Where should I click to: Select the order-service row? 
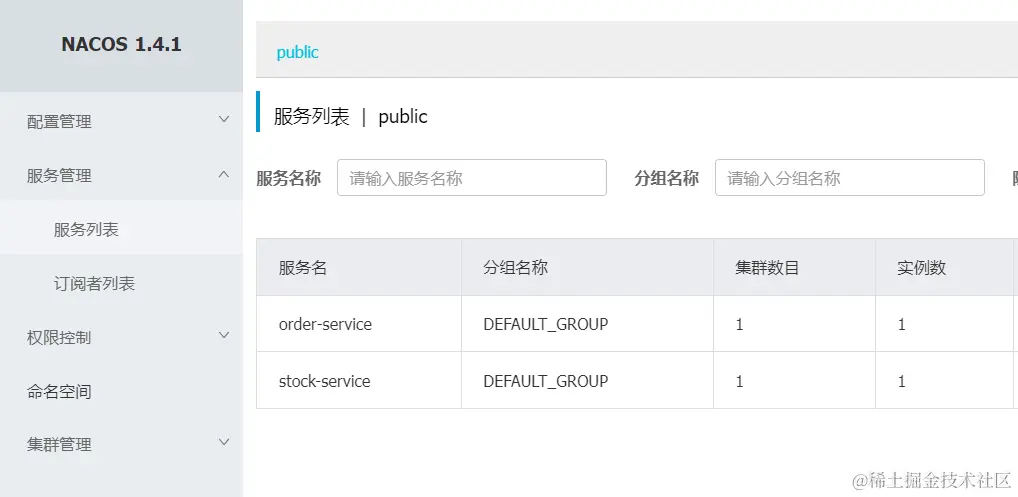click(325, 324)
